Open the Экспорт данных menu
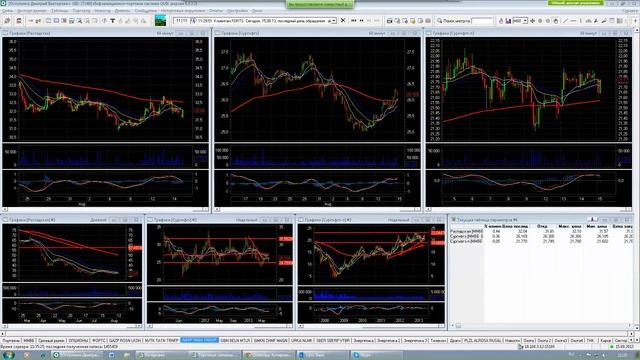The height and width of the screenshot is (360, 640). pos(32,11)
